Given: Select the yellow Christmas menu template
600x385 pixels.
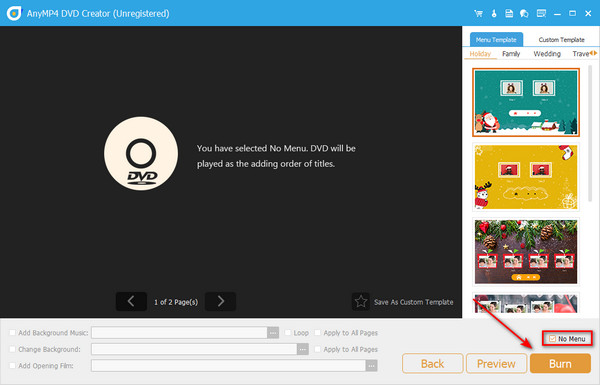Looking at the screenshot, I should coord(526,177).
